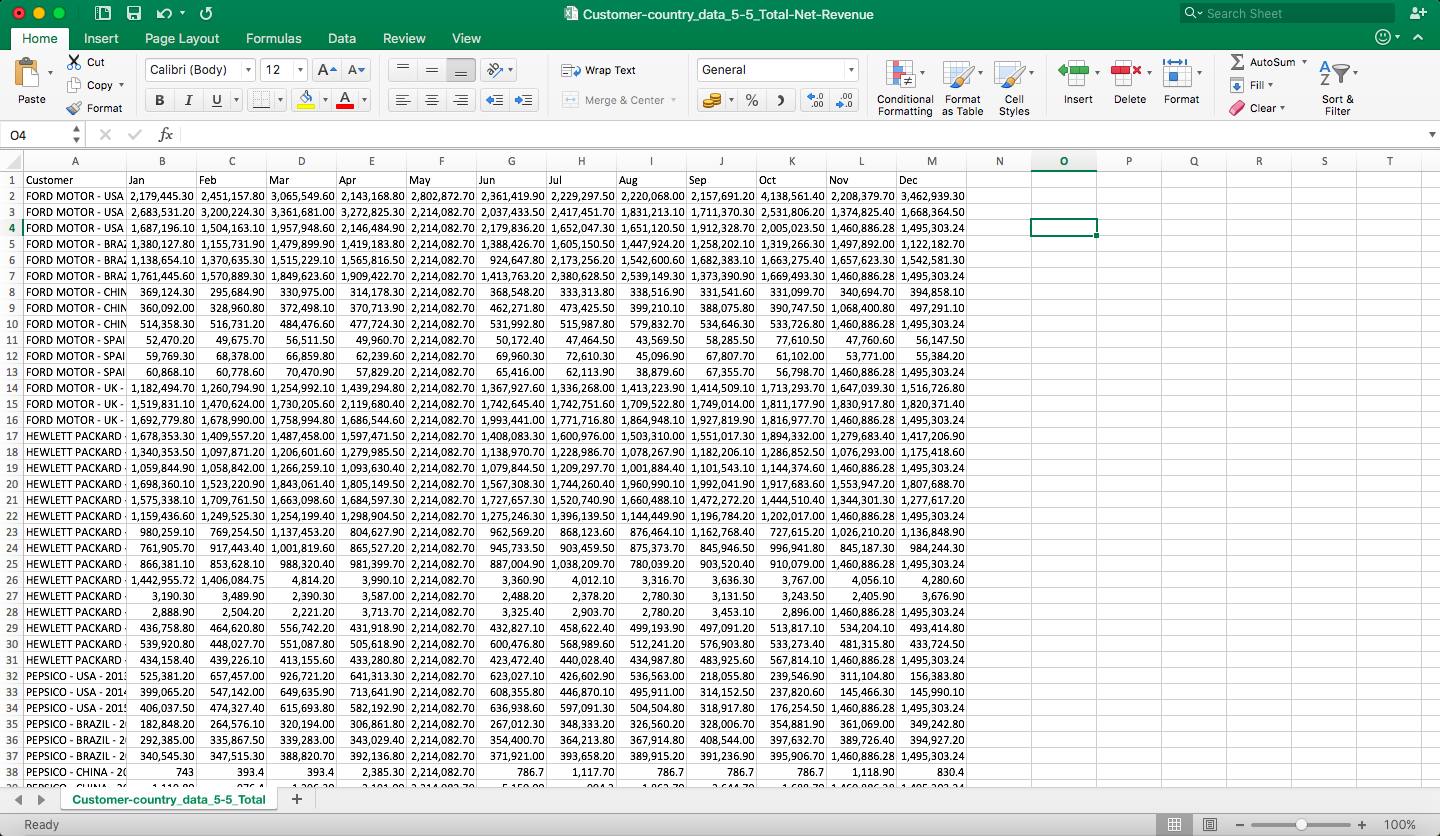Click Sort & Filter icon
The height and width of the screenshot is (836, 1440).
click(1335, 73)
